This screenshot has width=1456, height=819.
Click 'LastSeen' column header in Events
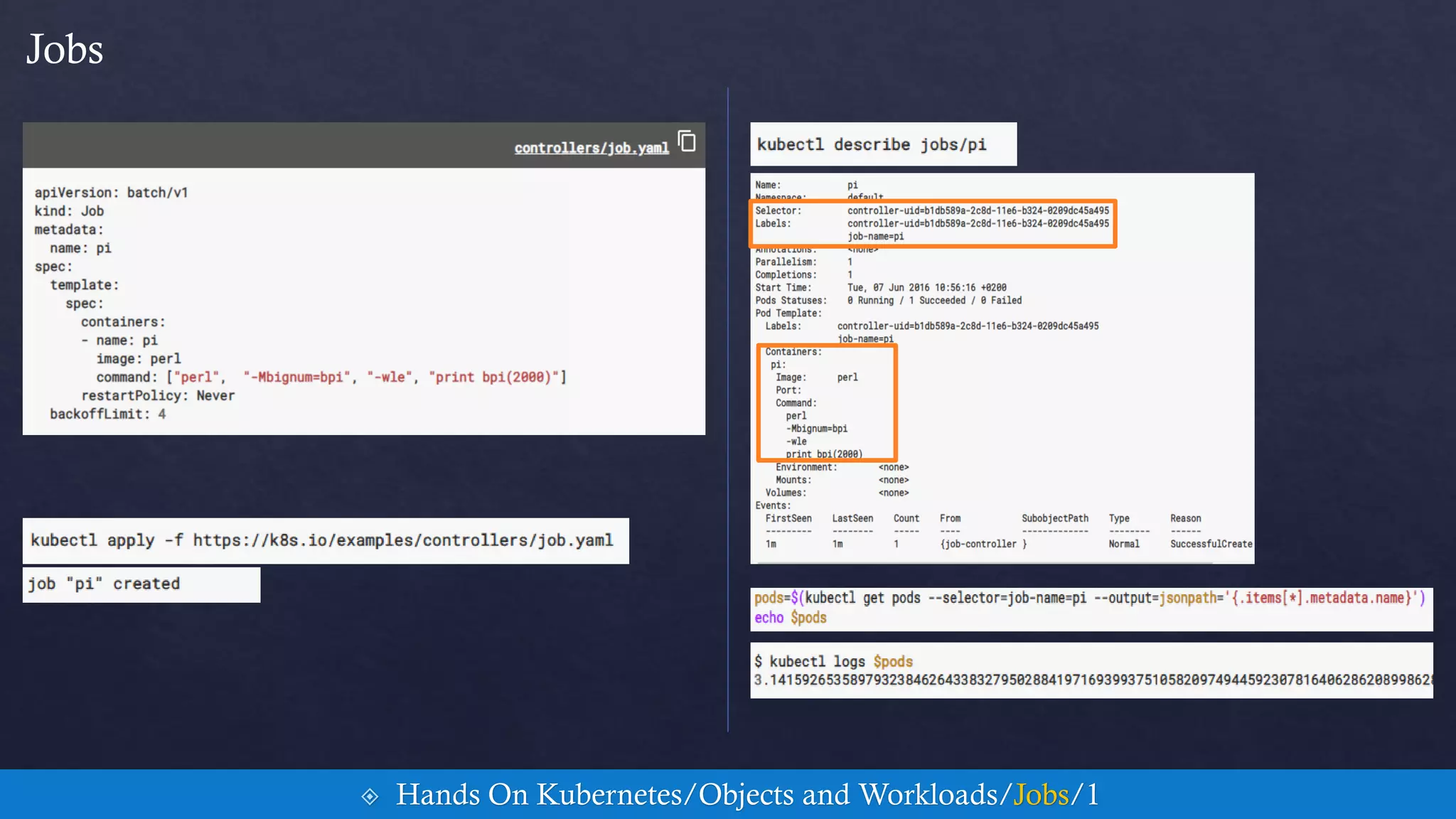tap(852, 518)
